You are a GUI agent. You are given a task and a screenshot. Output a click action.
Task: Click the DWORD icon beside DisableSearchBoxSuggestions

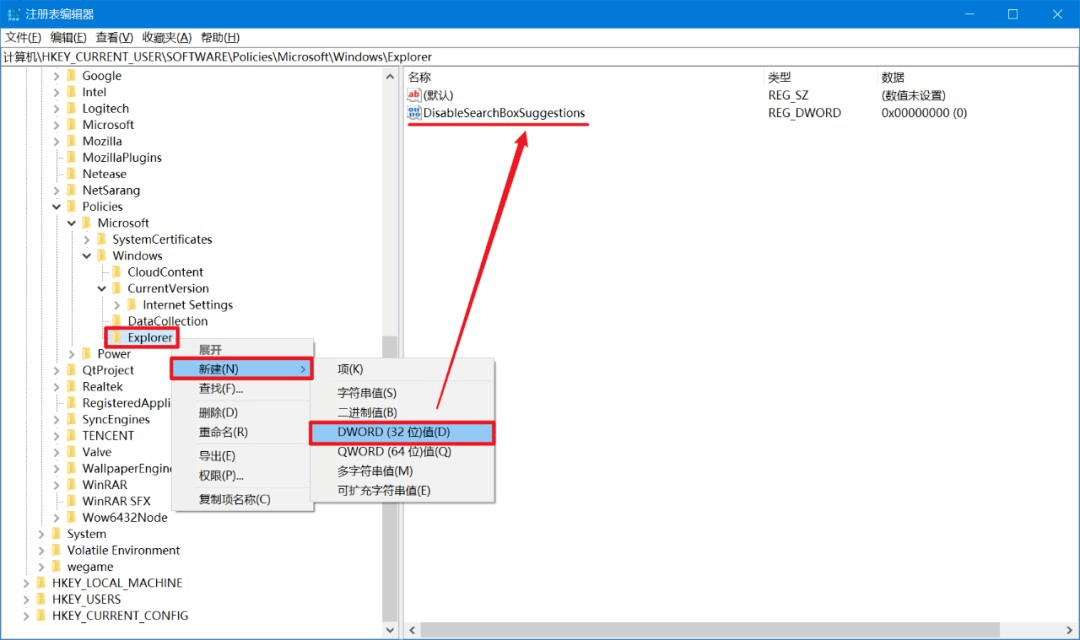click(x=413, y=113)
